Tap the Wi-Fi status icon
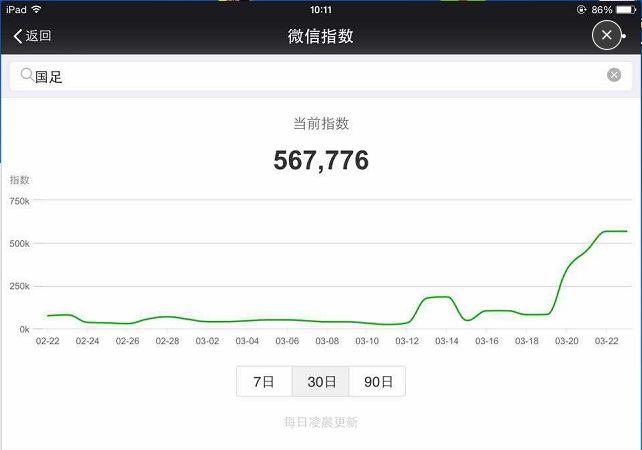This screenshot has width=642, height=450. [x=36, y=9]
